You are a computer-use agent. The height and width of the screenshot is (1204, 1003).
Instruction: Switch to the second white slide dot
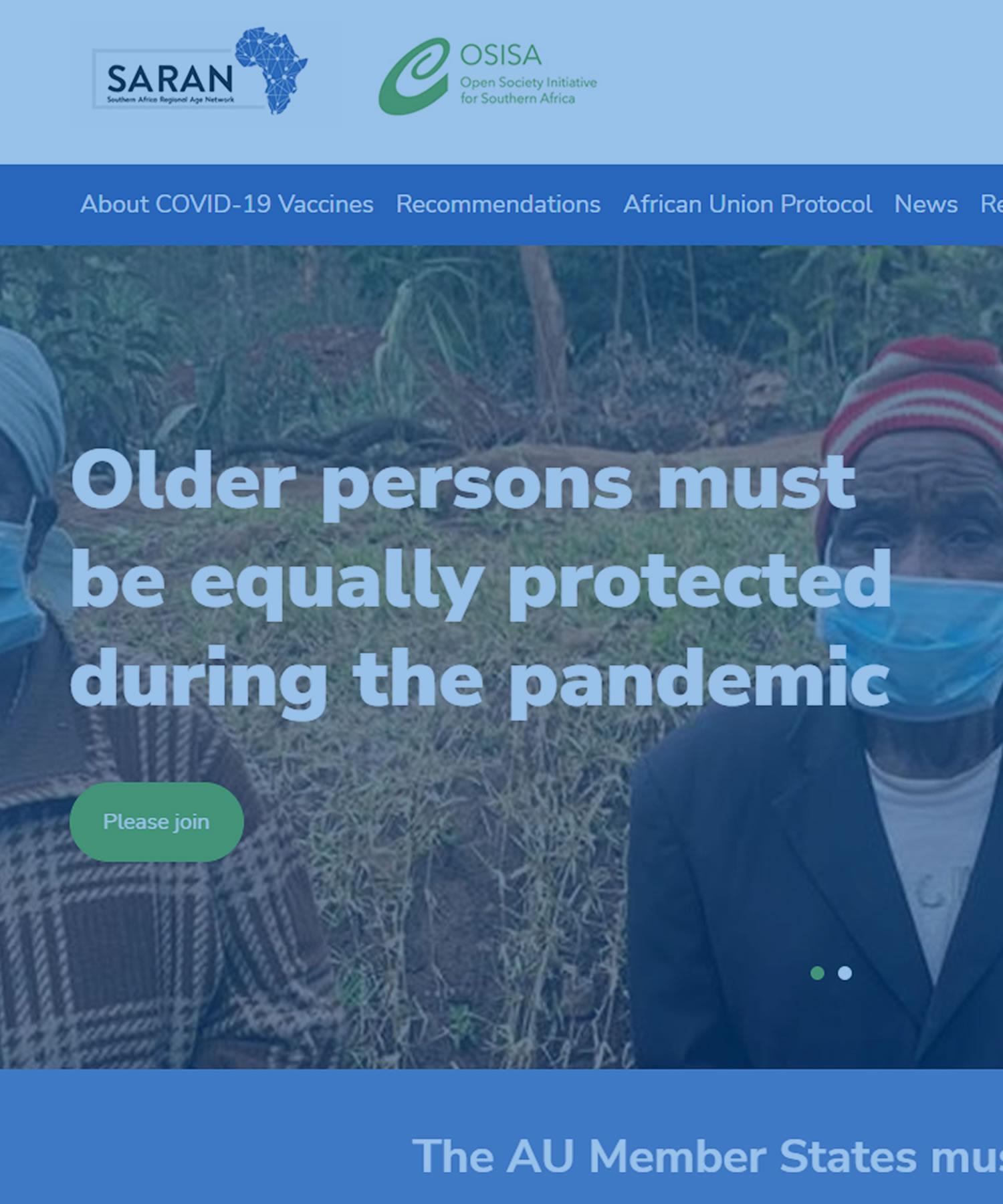pos(845,973)
